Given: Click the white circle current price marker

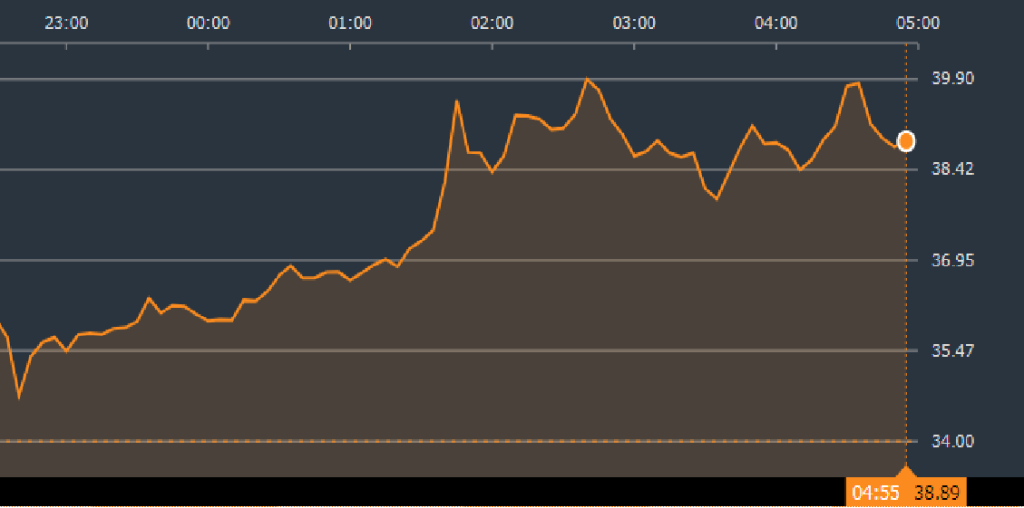Looking at the screenshot, I should (906, 141).
